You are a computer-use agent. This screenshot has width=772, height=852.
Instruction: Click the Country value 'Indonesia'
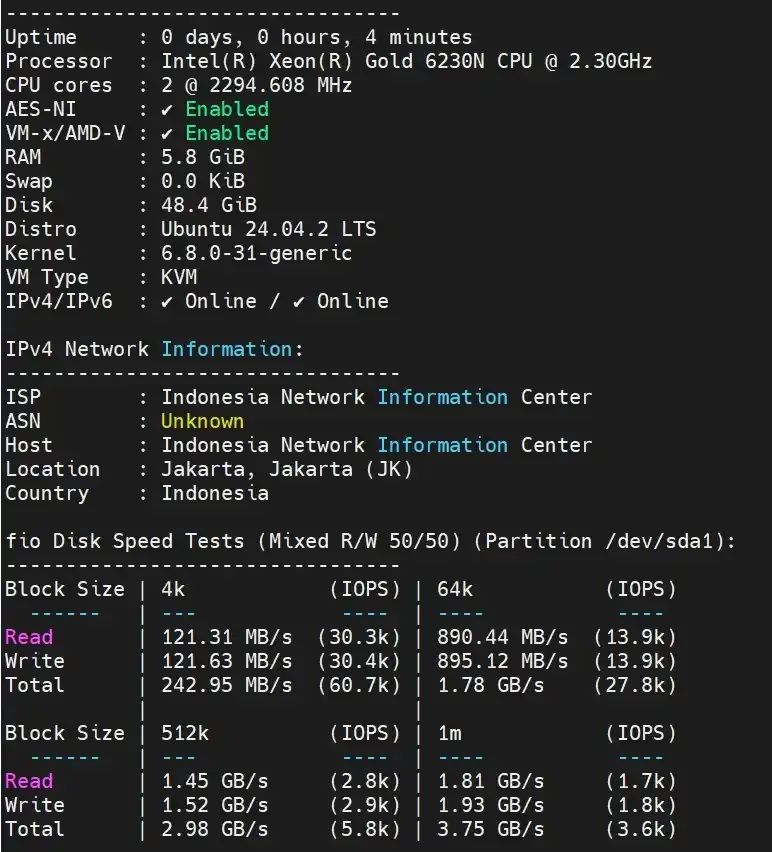[x=215, y=493]
